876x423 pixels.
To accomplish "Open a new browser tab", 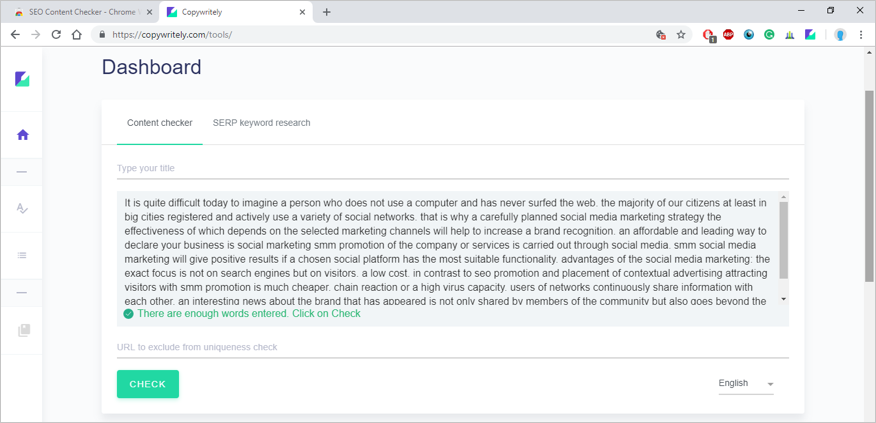I will [x=327, y=12].
